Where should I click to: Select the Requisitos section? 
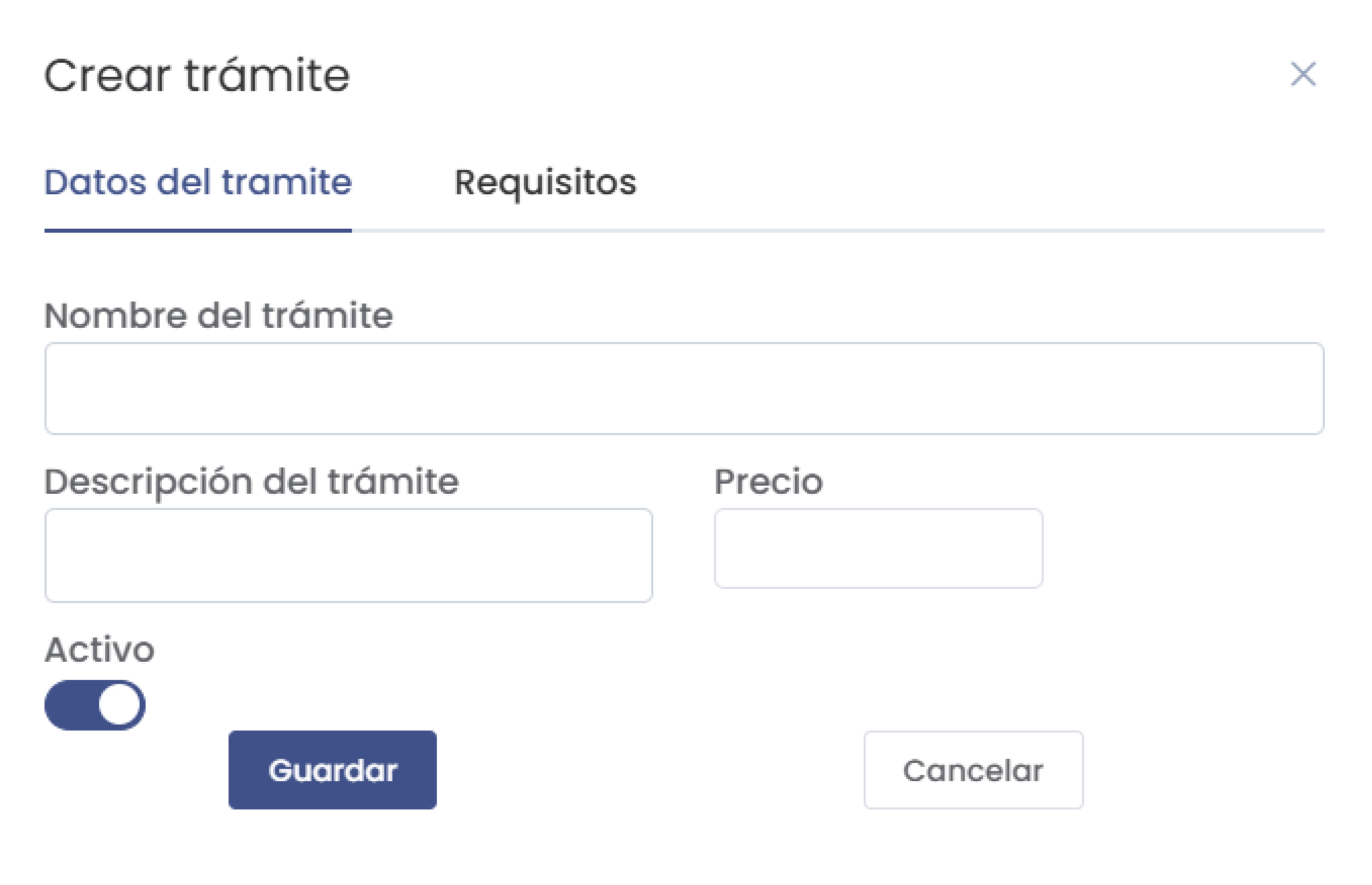tap(545, 182)
